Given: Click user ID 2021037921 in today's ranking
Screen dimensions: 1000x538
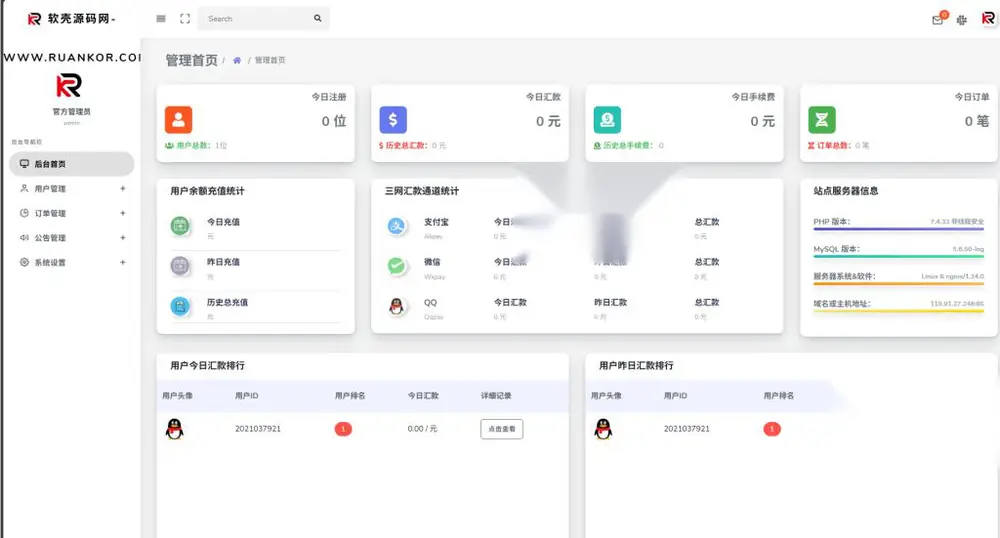Looking at the screenshot, I should (x=258, y=429).
